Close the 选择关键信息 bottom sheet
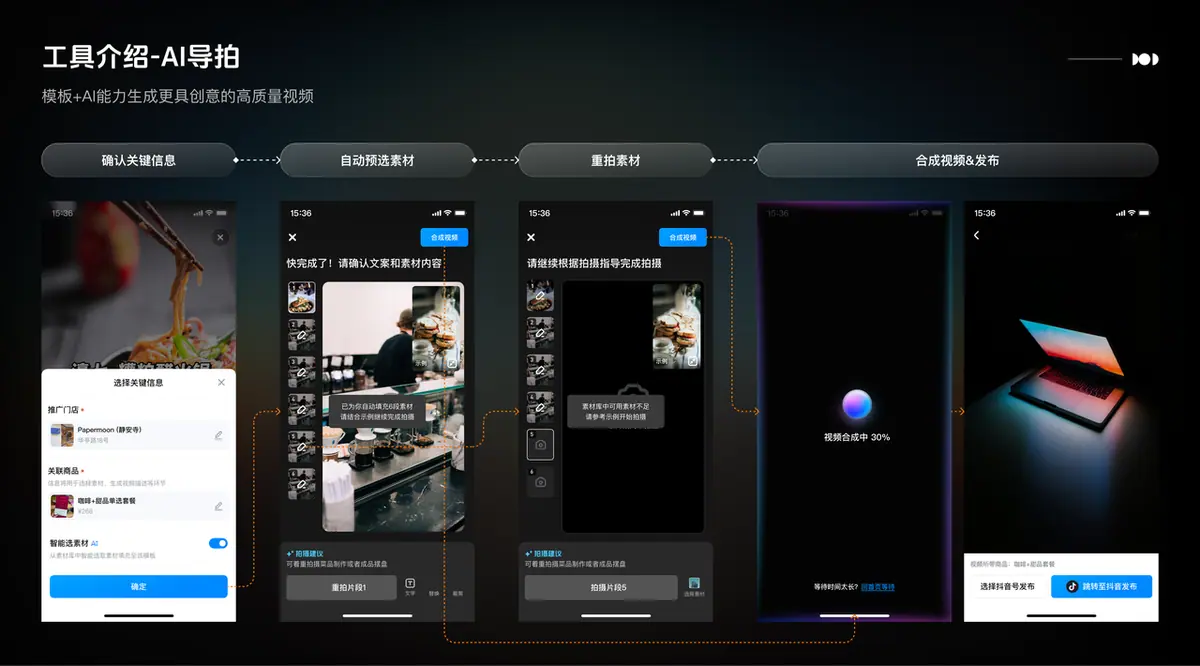This screenshot has width=1200, height=666. (222, 383)
